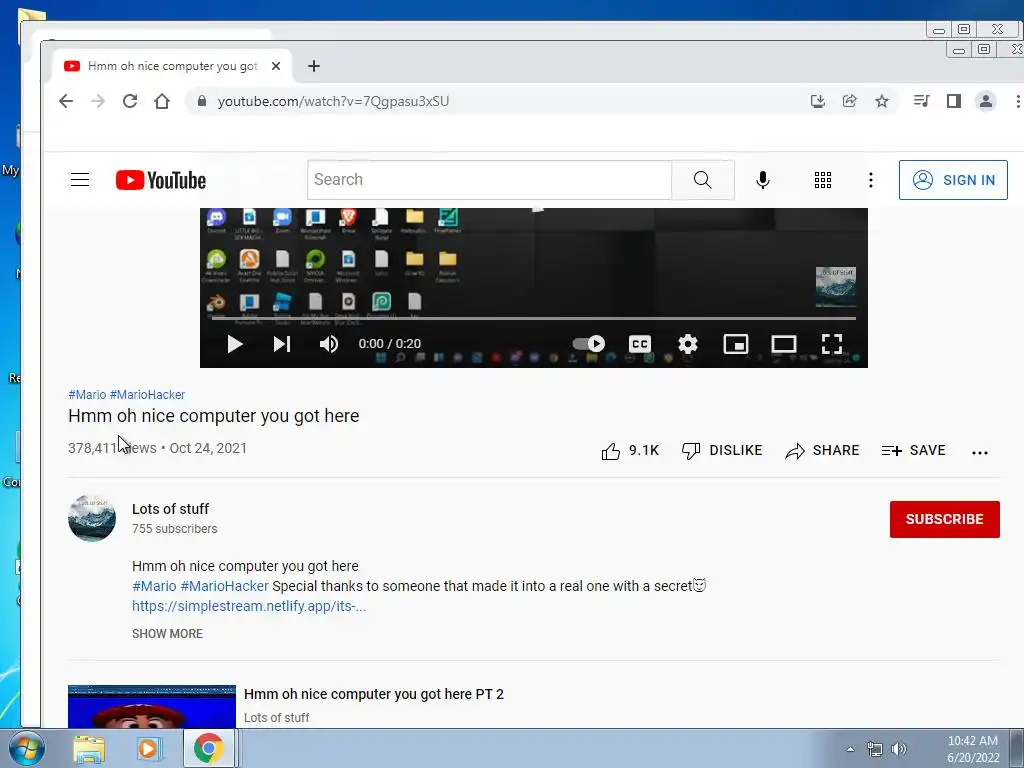
Task: Open the #Mario hashtag above title
Action: (x=87, y=394)
